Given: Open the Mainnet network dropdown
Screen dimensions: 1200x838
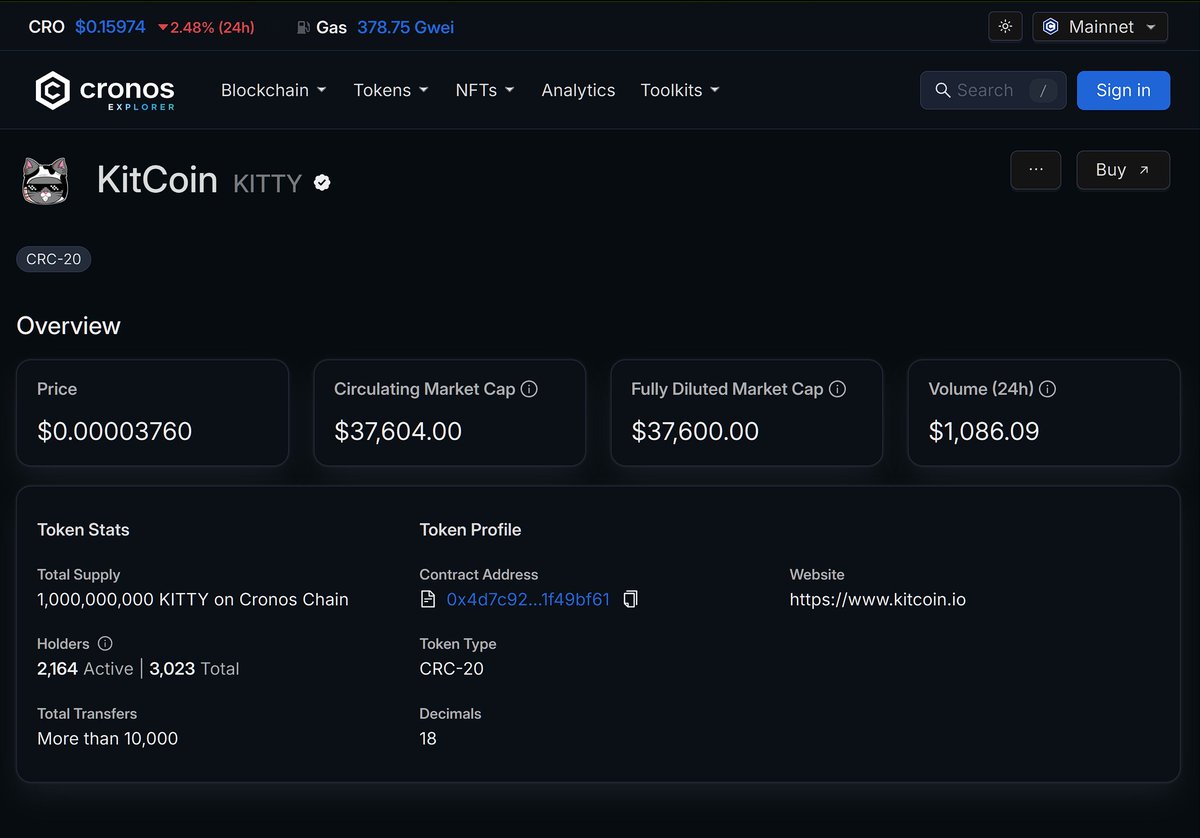Looking at the screenshot, I should [1100, 27].
